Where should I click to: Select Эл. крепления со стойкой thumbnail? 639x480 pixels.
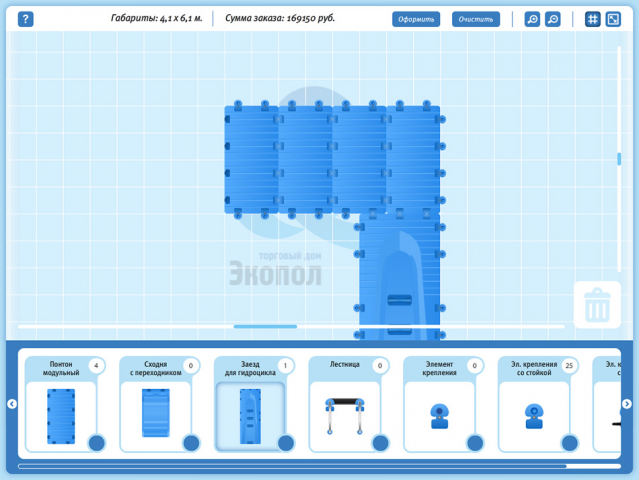[x=534, y=416]
